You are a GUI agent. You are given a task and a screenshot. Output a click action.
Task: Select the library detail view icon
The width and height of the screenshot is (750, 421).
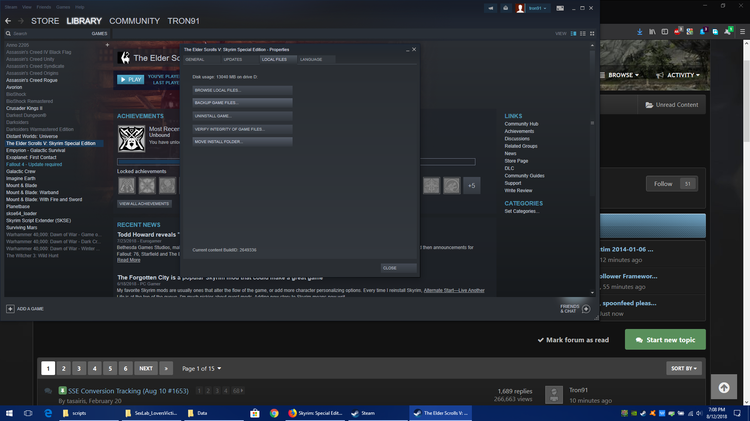click(573, 33)
